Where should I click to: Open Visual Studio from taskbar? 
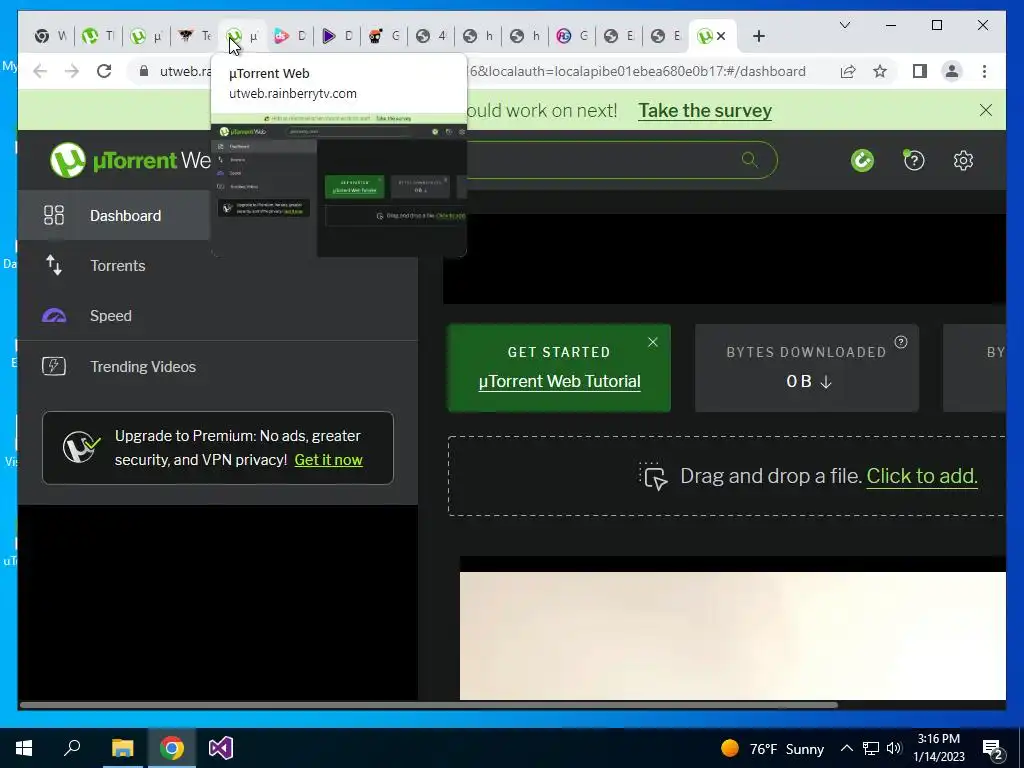[221, 748]
